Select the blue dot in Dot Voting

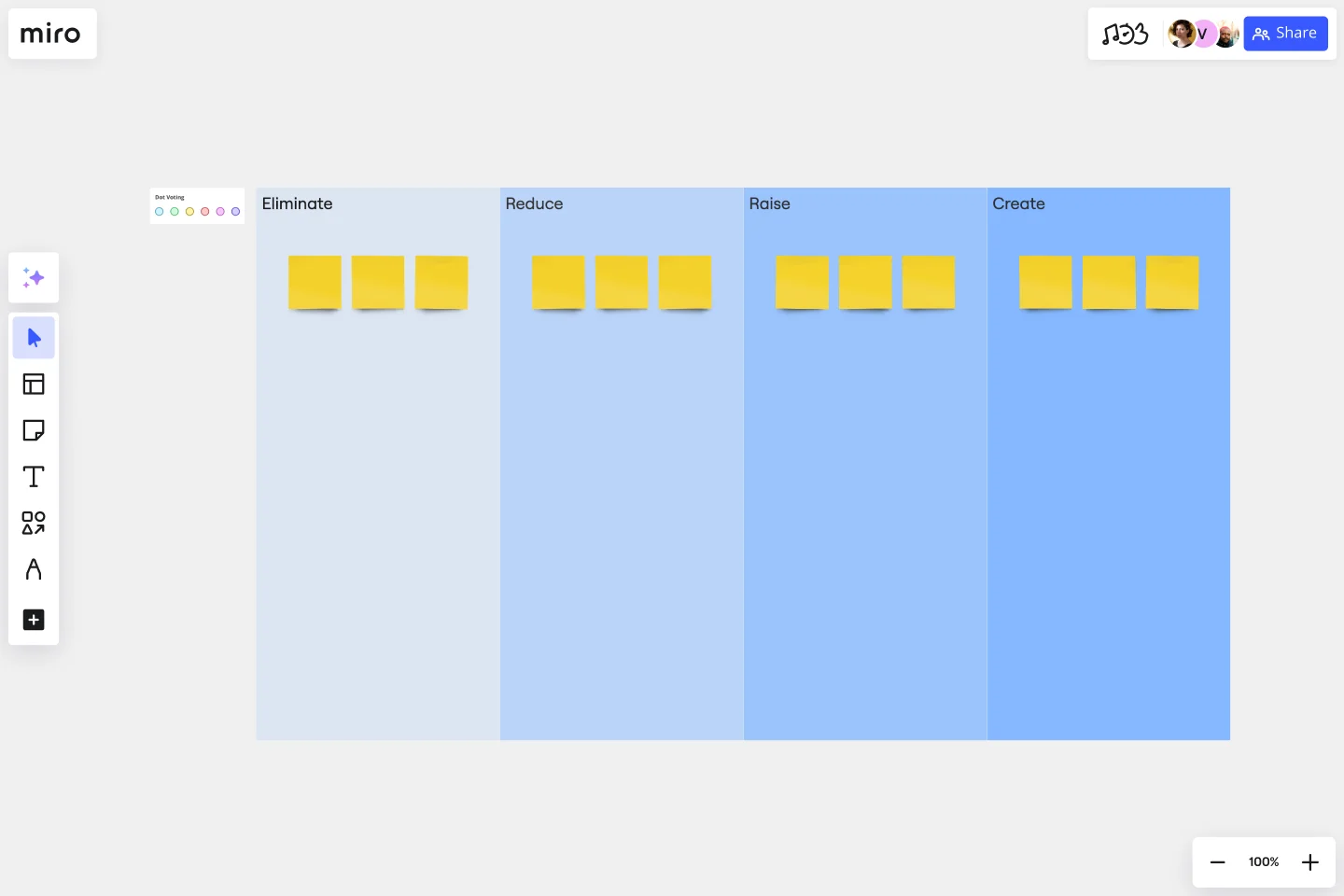pos(159,212)
